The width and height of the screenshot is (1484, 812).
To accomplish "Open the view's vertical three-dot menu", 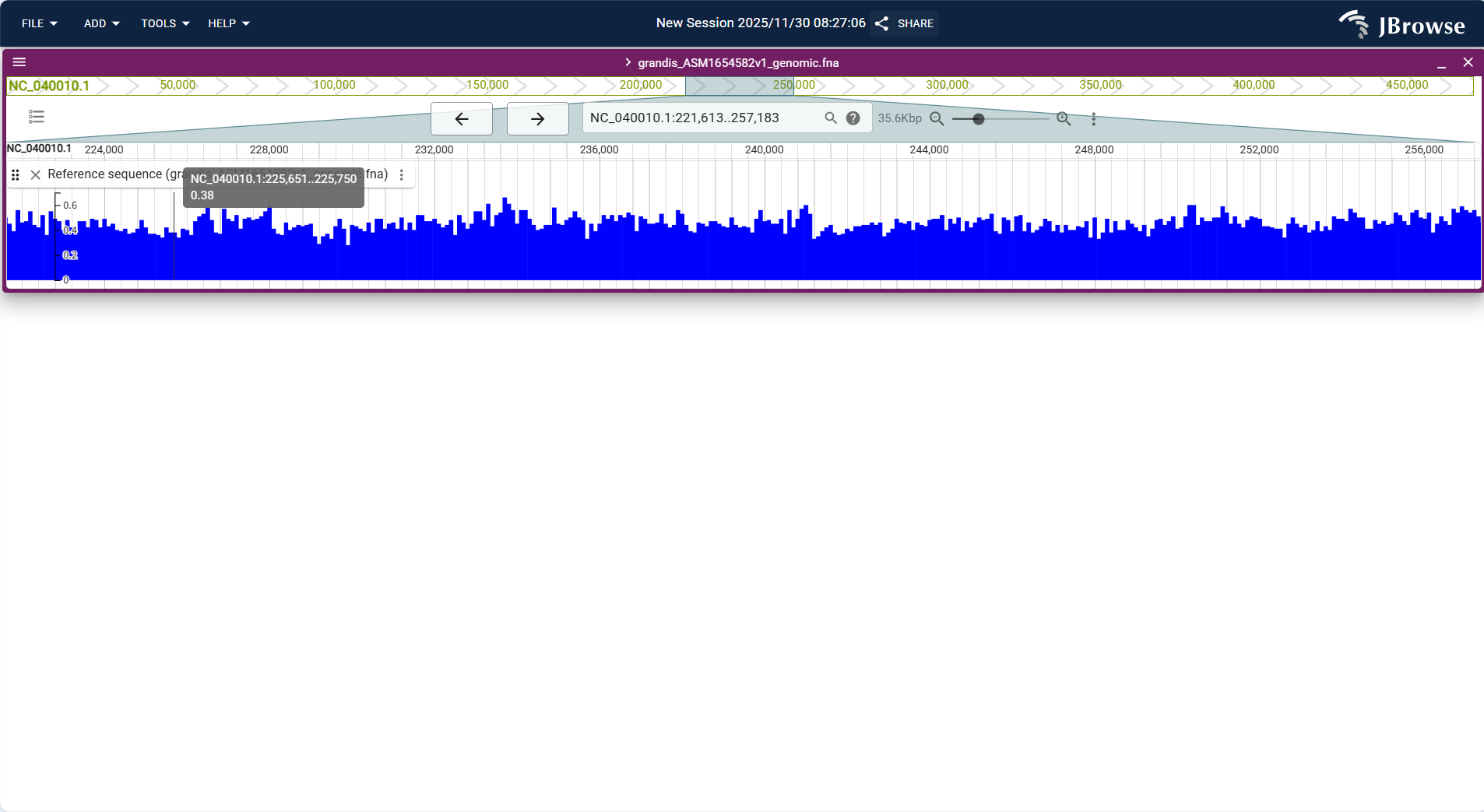I will (x=1093, y=118).
